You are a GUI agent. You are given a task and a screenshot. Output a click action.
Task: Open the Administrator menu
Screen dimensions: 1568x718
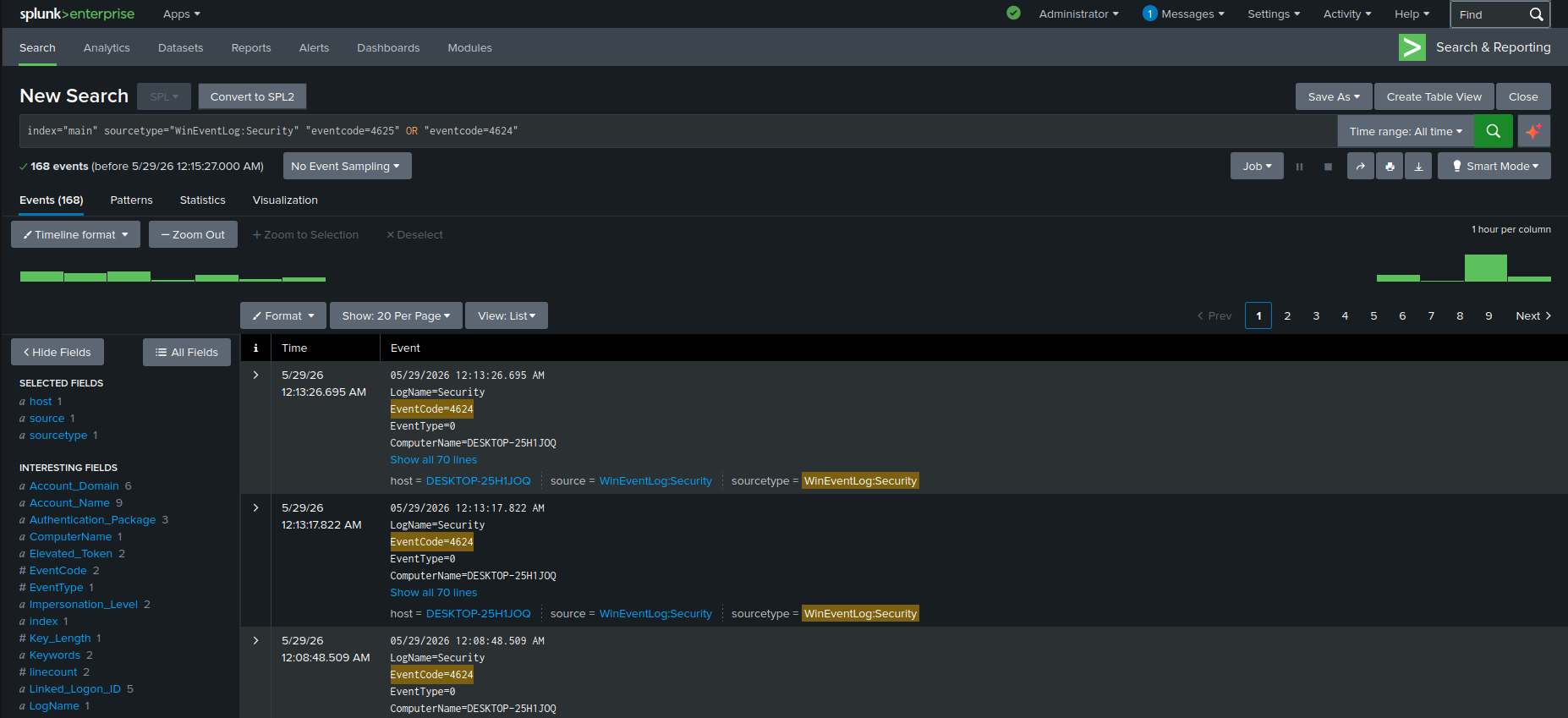click(x=1078, y=14)
